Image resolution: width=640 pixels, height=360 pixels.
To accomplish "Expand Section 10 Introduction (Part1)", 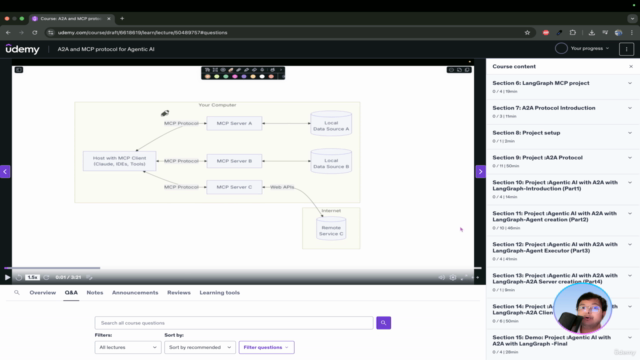I will 563,189.
